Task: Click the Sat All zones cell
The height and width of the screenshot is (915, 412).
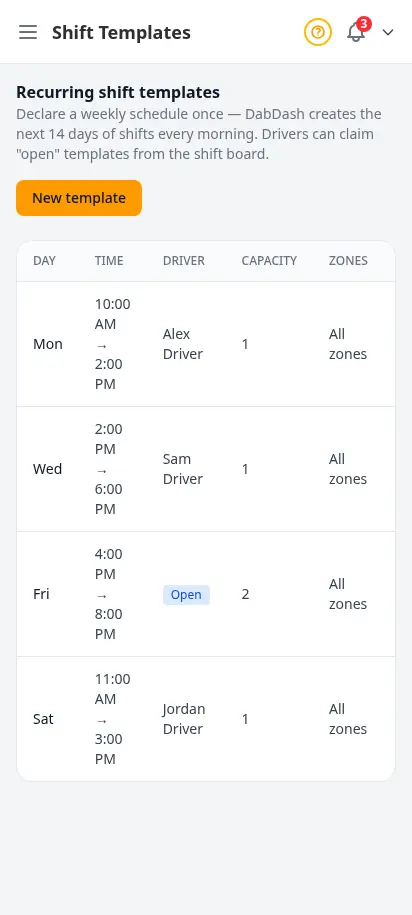Action: click(348, 719)
